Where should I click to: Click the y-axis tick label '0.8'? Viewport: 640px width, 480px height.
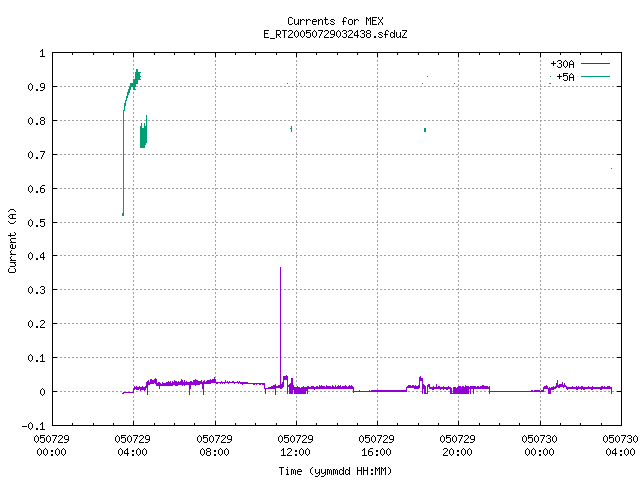click(x=36, y=121)
